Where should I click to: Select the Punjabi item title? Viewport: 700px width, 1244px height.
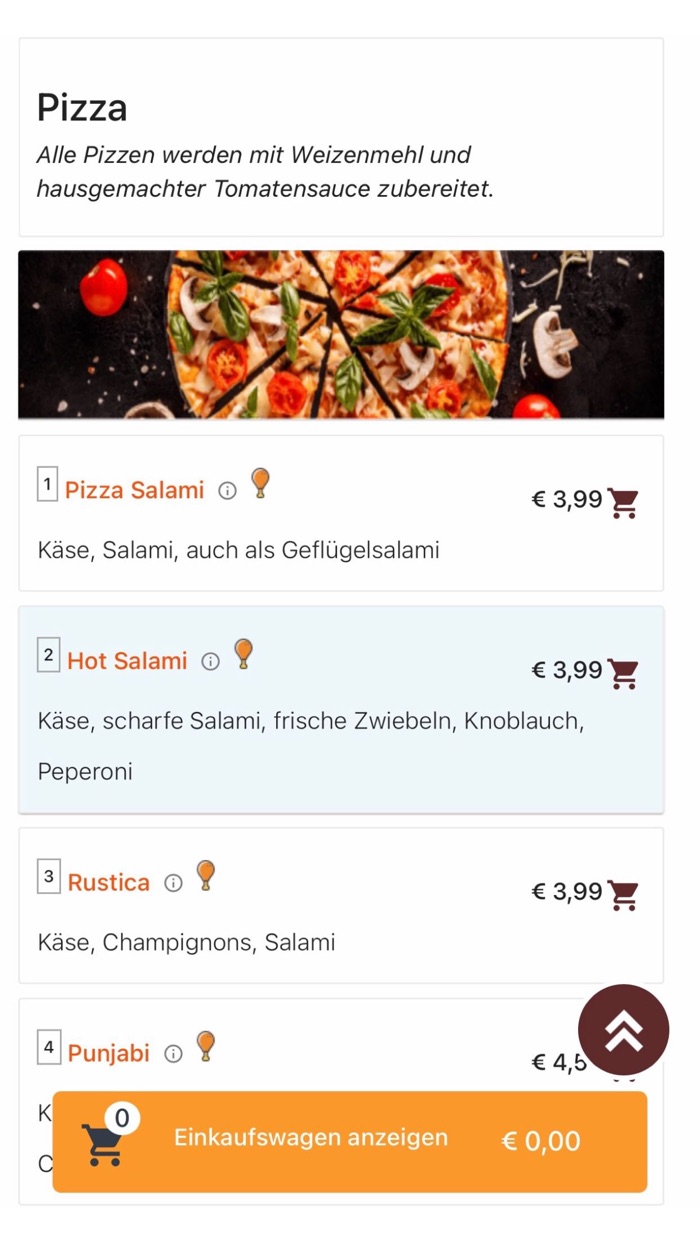click(x=108, y=1054)
